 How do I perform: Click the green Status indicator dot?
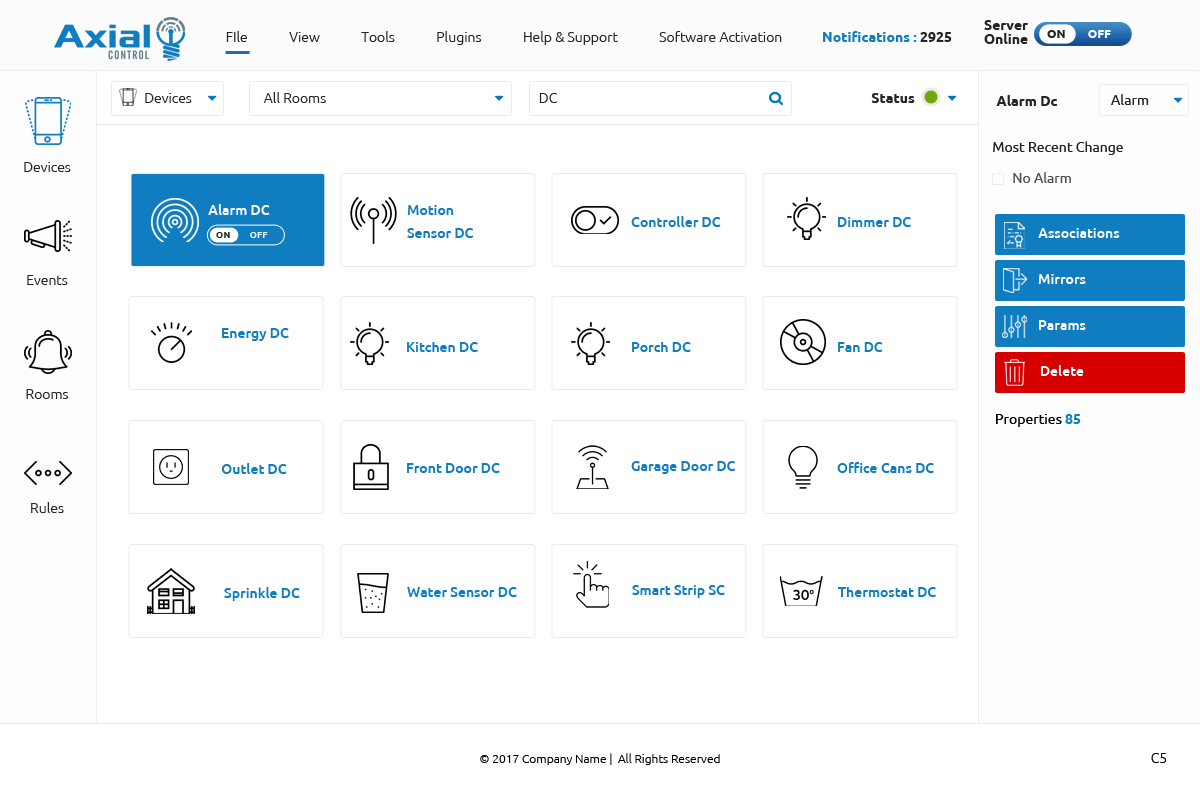[931, 98]
